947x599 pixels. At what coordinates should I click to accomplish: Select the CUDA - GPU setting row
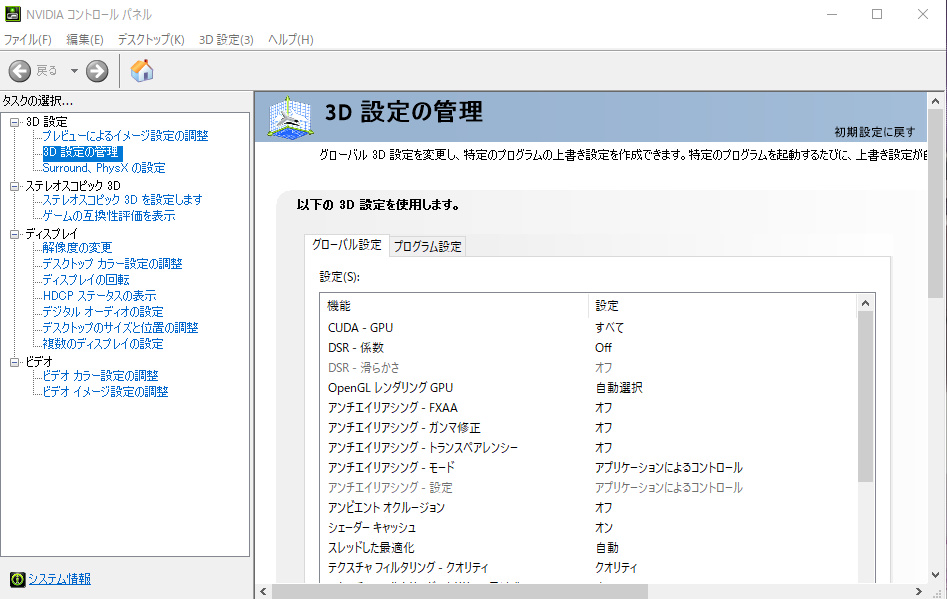(588, 328)
